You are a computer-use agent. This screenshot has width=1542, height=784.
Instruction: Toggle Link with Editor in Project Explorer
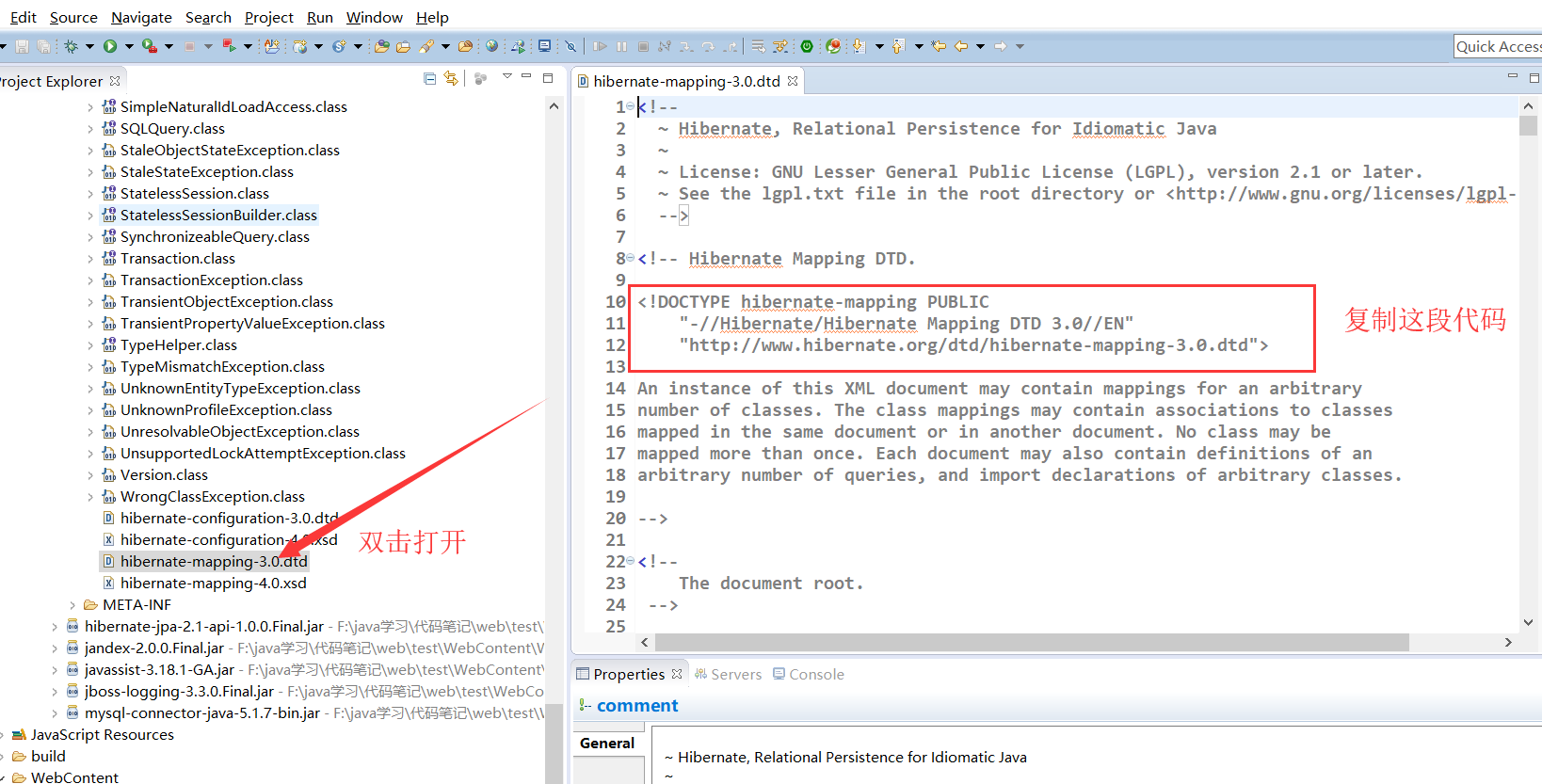point(451,79)
